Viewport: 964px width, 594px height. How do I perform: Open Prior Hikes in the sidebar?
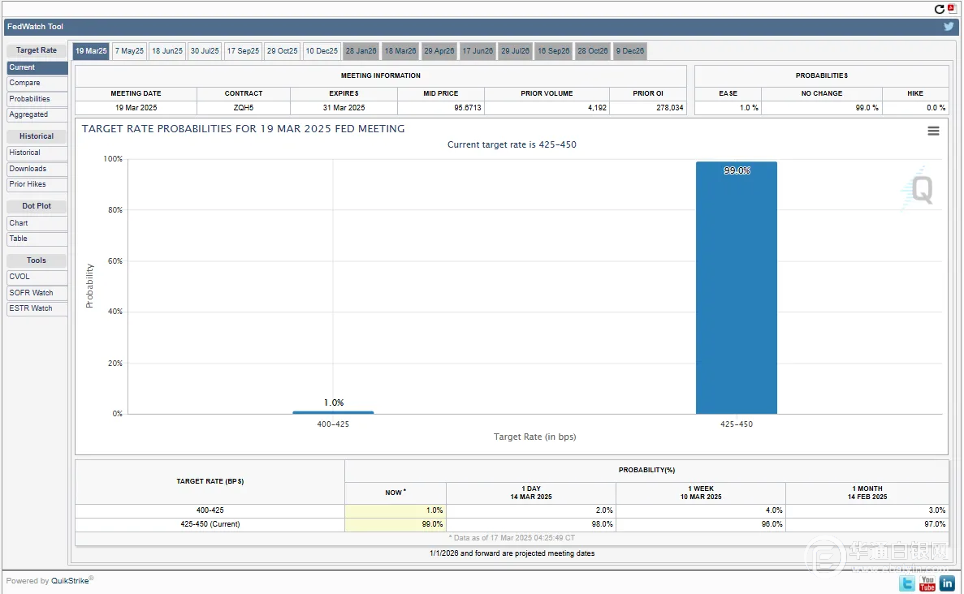pyautogui.click(x=37, y=184)
